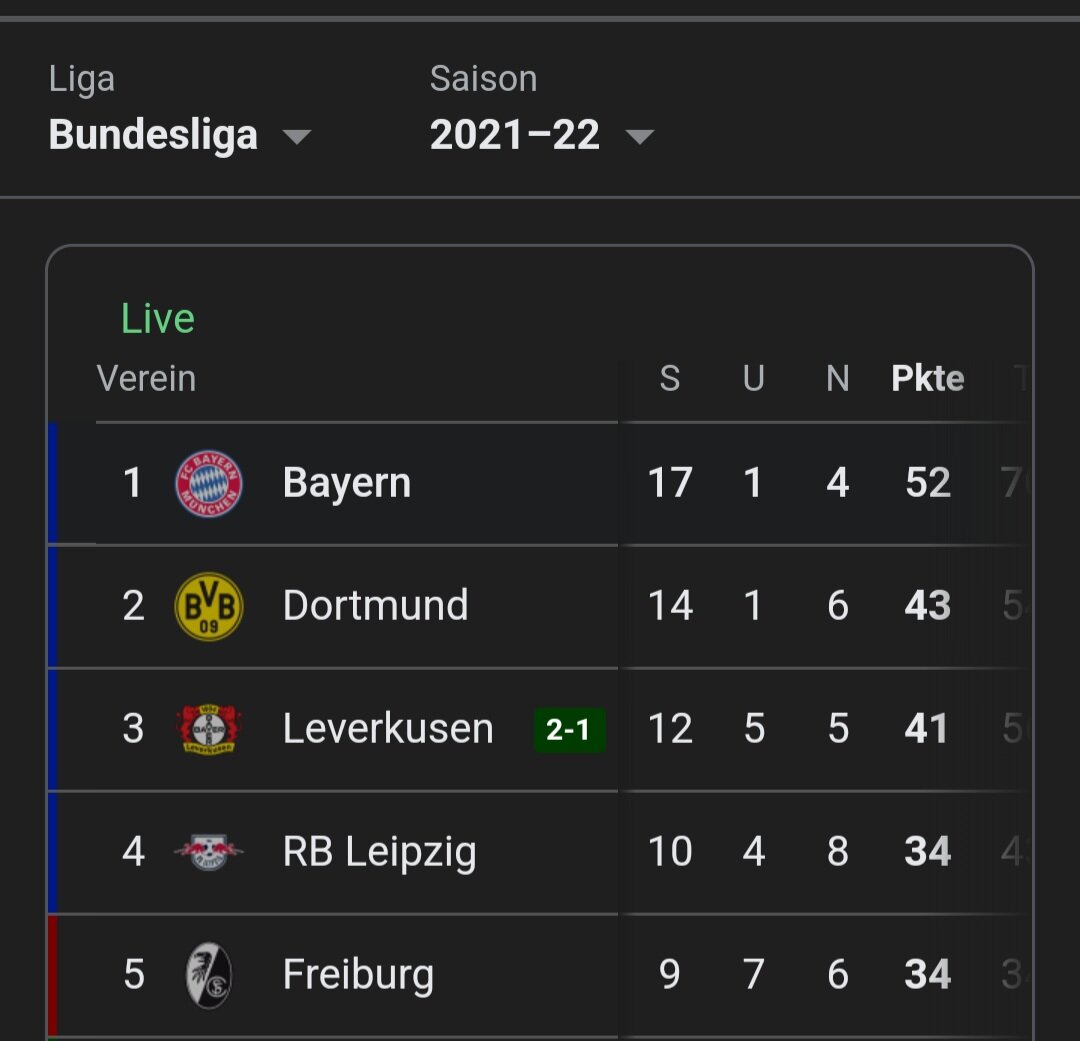Click the Pkte column header
Viewport: 1080px width, 1041px height.
pos(927,378)
